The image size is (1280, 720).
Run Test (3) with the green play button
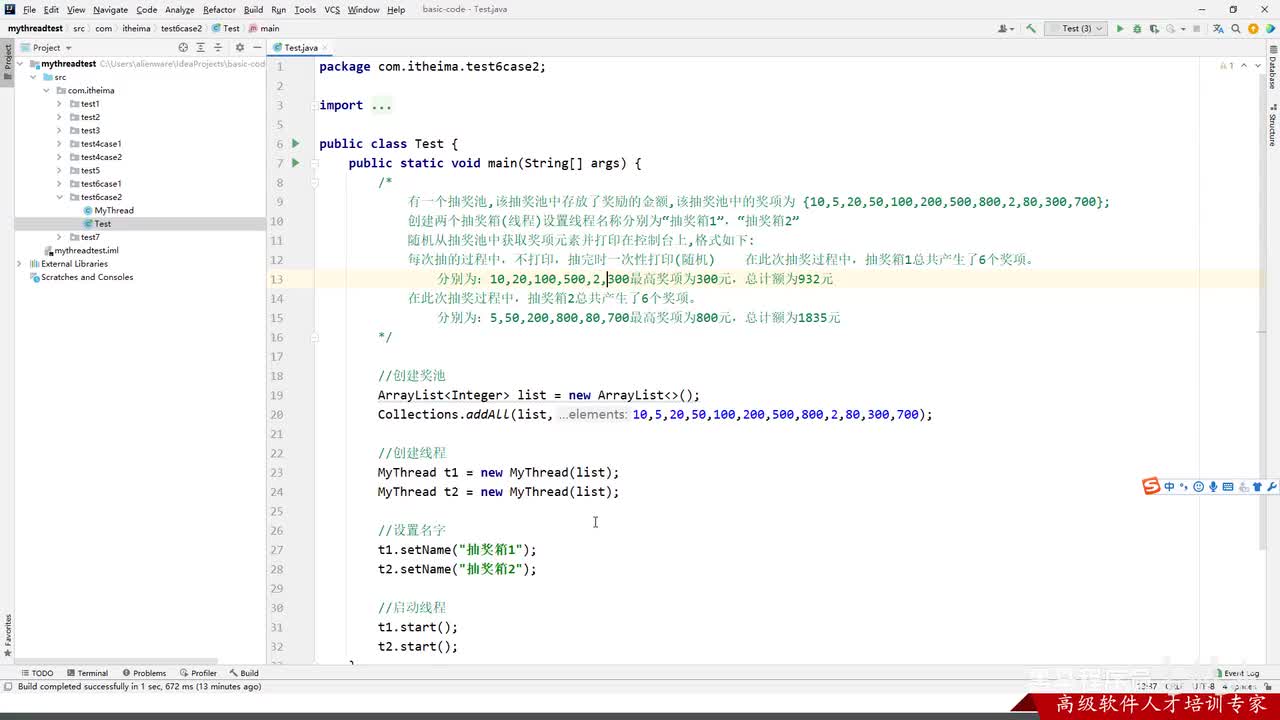point(1120,29)
